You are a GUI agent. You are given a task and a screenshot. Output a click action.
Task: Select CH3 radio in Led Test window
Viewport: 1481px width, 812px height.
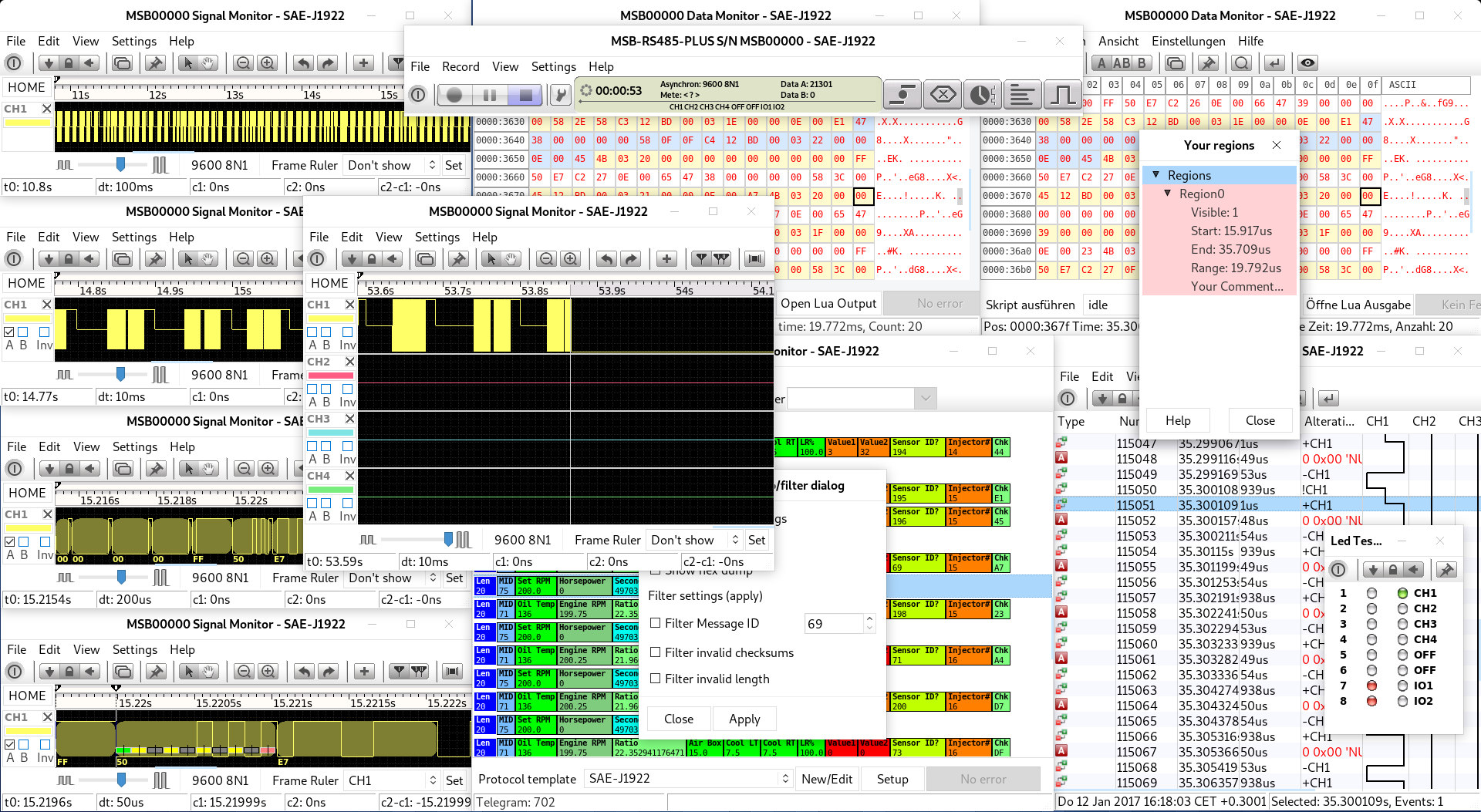(x=1402, y=624)
